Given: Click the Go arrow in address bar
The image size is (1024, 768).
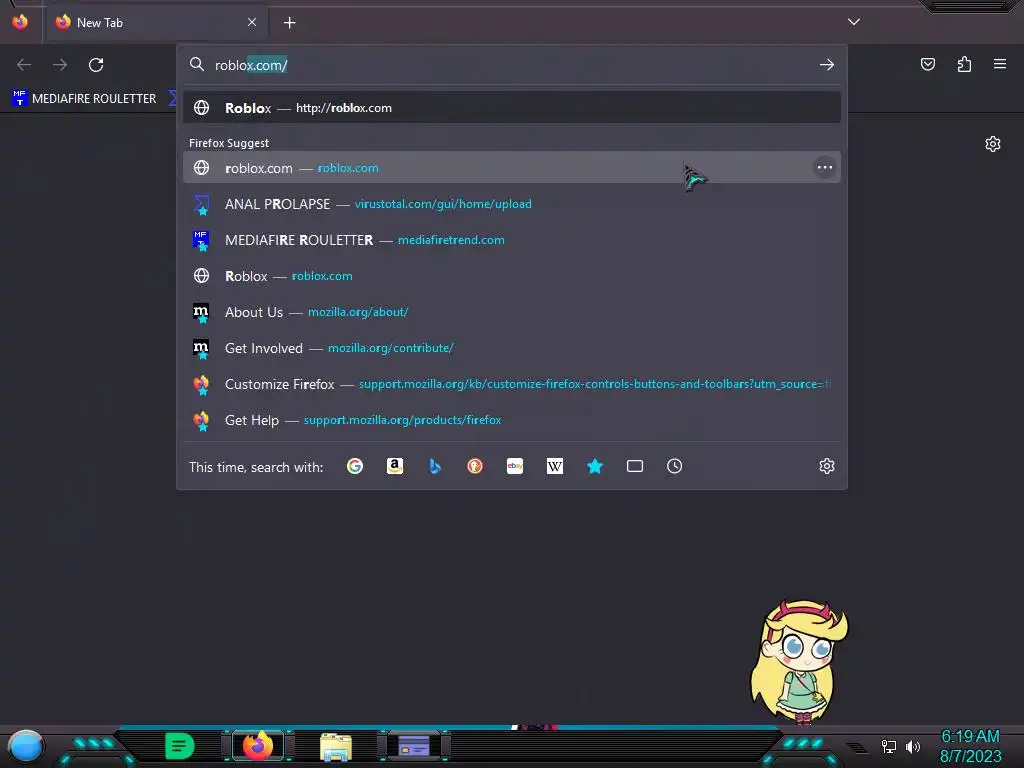Looking at the screenshot, I should coord(827,65).
